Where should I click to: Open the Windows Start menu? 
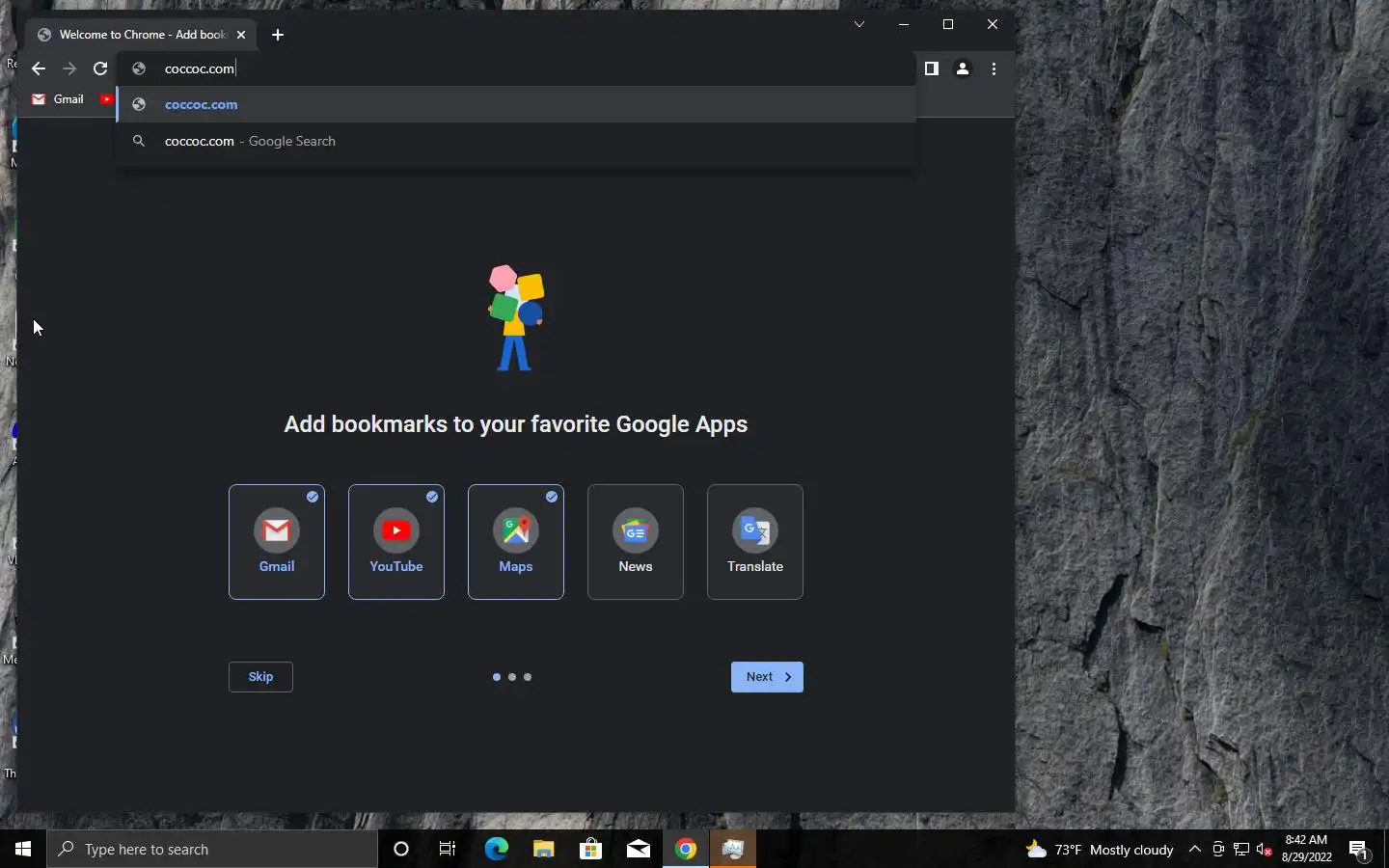23,849
